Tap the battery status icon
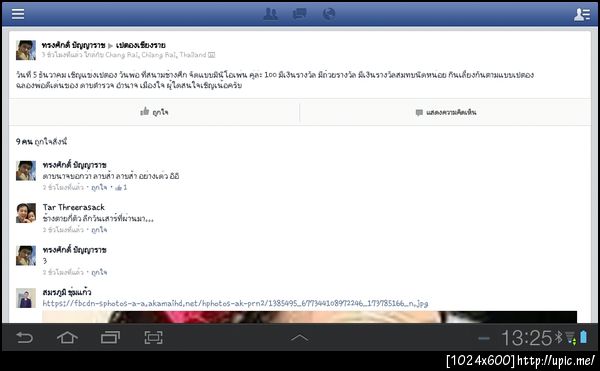The width and height of the screenshot is (600, 371). 584,337
